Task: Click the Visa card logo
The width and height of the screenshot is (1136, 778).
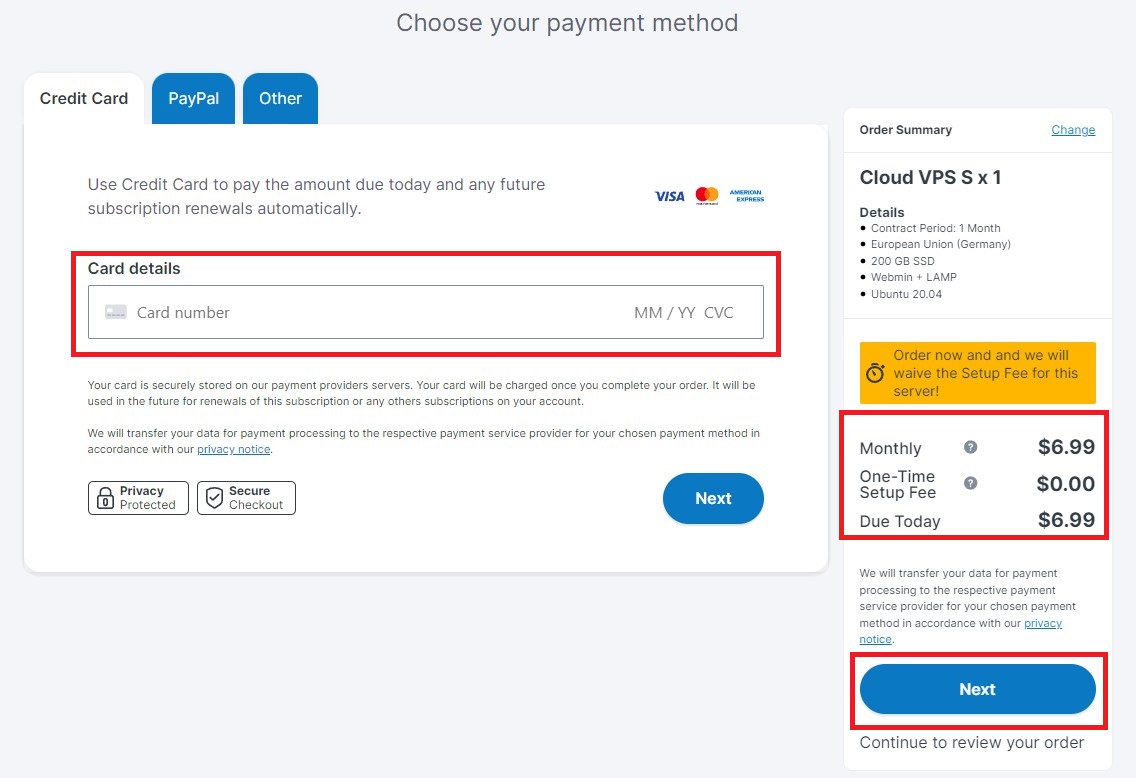Action: 669,196
